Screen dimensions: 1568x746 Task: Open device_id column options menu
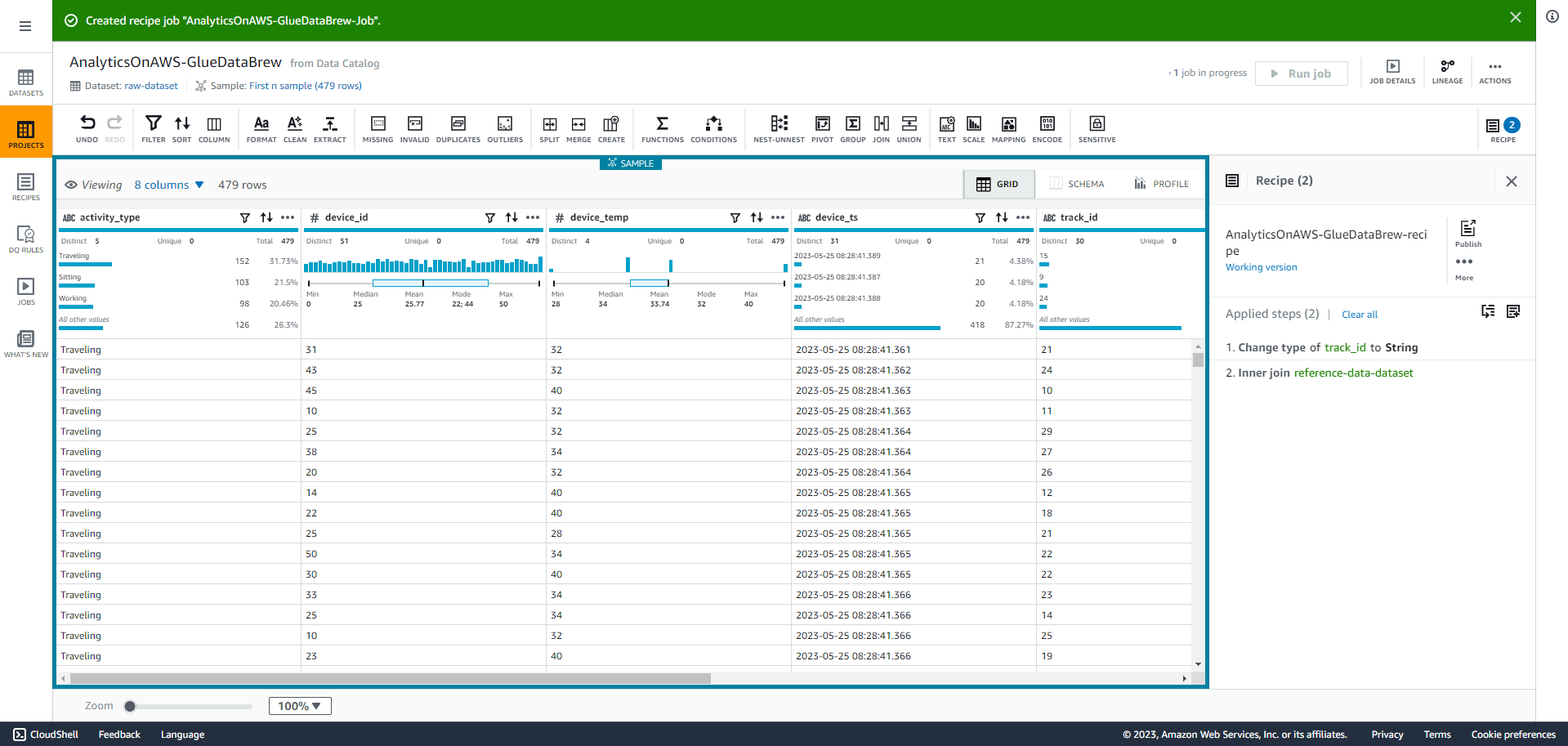tap(533, 217)
